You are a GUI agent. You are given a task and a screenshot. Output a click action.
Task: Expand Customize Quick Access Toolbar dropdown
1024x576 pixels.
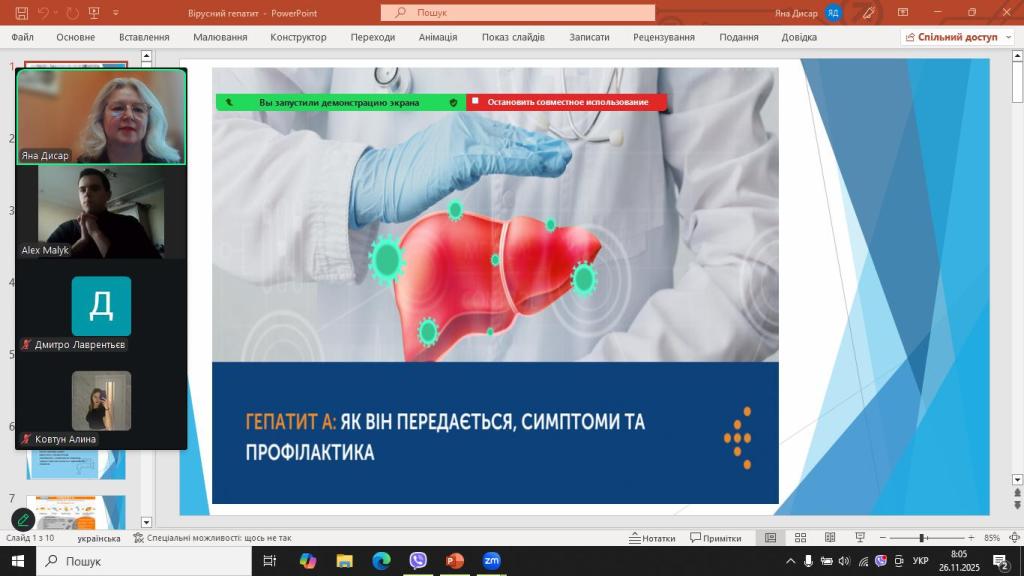click(116, 13)
